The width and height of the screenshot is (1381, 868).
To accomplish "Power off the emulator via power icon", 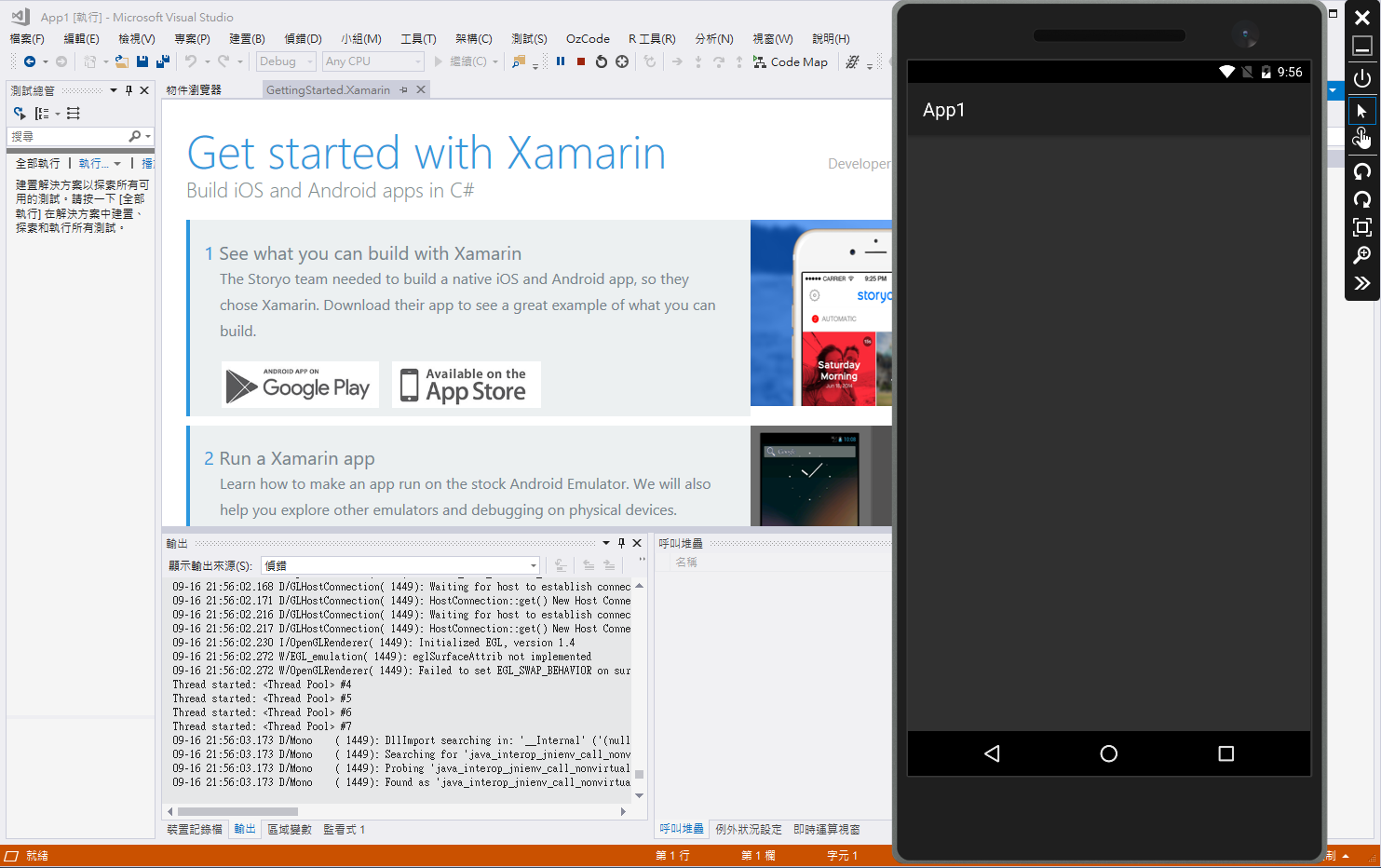I will 1362,78.
